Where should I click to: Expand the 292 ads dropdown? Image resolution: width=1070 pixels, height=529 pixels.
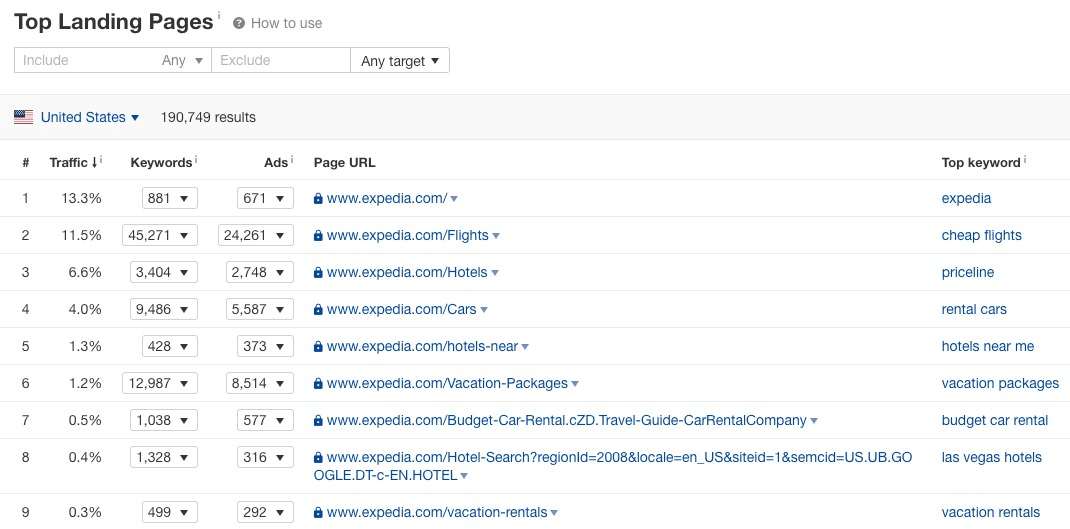(x=265, y=512)
